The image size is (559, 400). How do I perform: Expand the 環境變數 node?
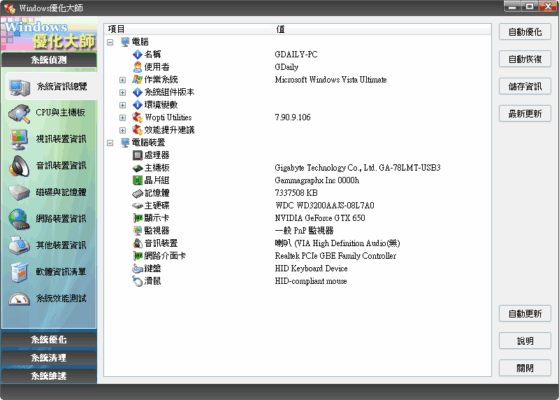(123, 105)
